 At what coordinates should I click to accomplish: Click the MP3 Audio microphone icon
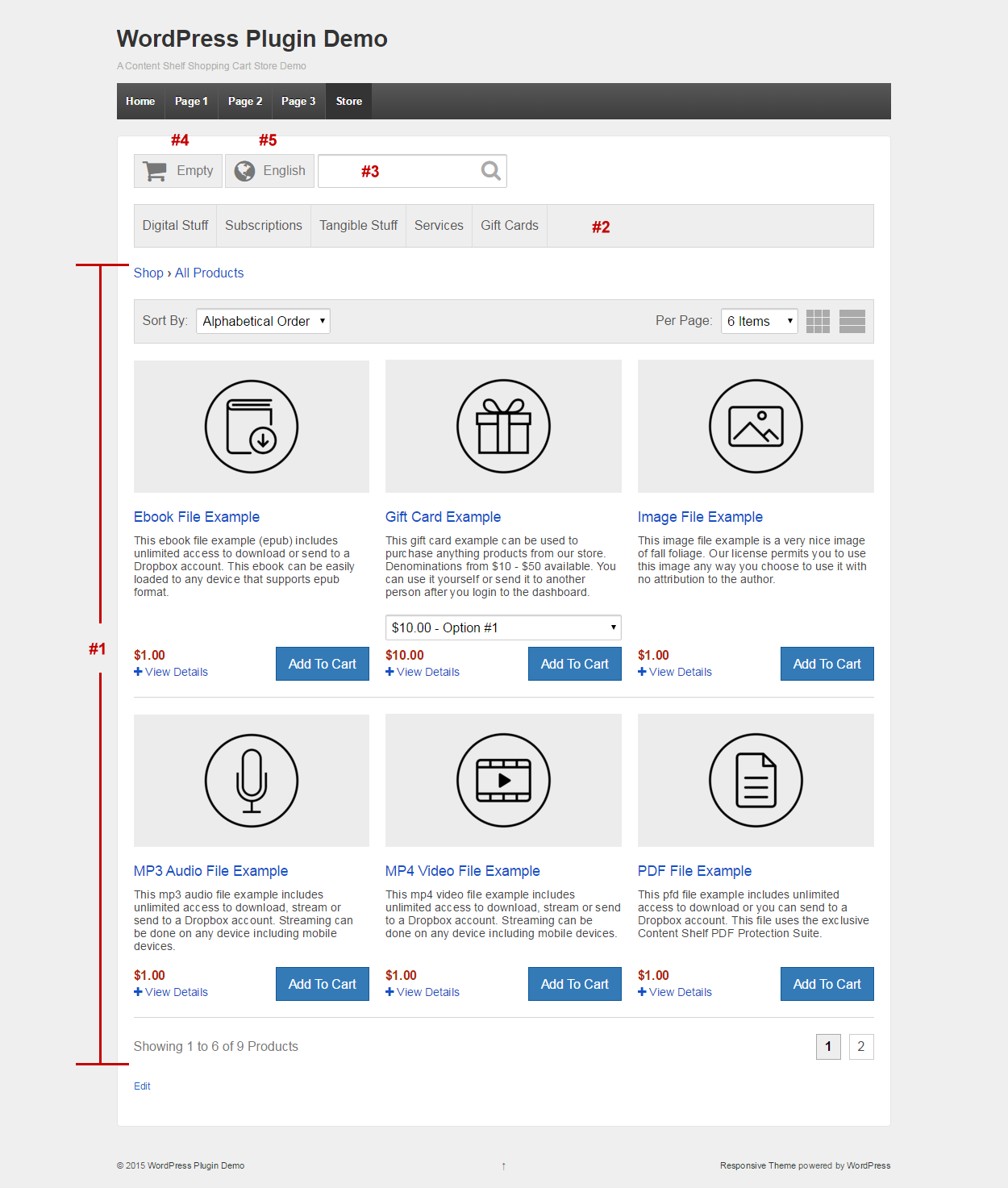point(252,781)
